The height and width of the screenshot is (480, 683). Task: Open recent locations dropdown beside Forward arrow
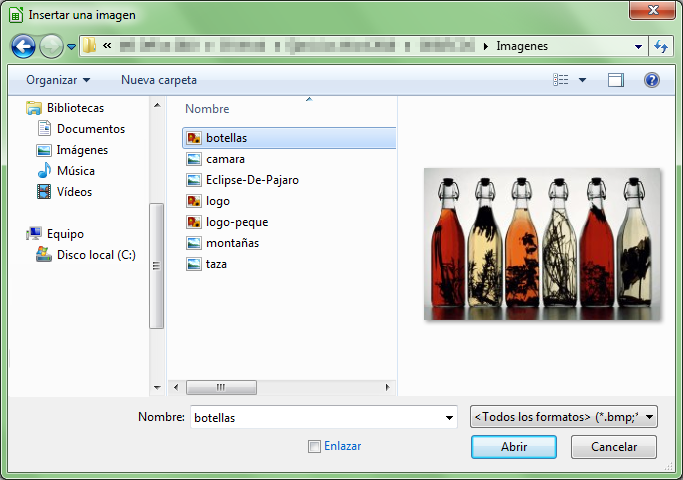(x=71, y=46)
